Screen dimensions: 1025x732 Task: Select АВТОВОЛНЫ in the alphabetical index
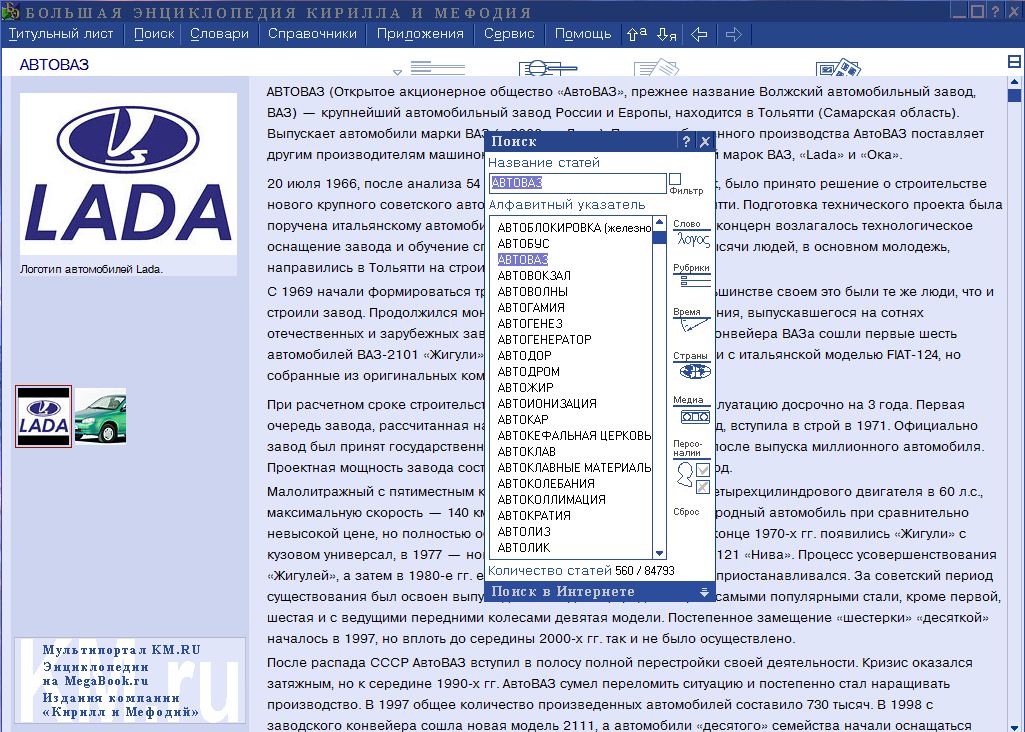click(x=533, y=291)
